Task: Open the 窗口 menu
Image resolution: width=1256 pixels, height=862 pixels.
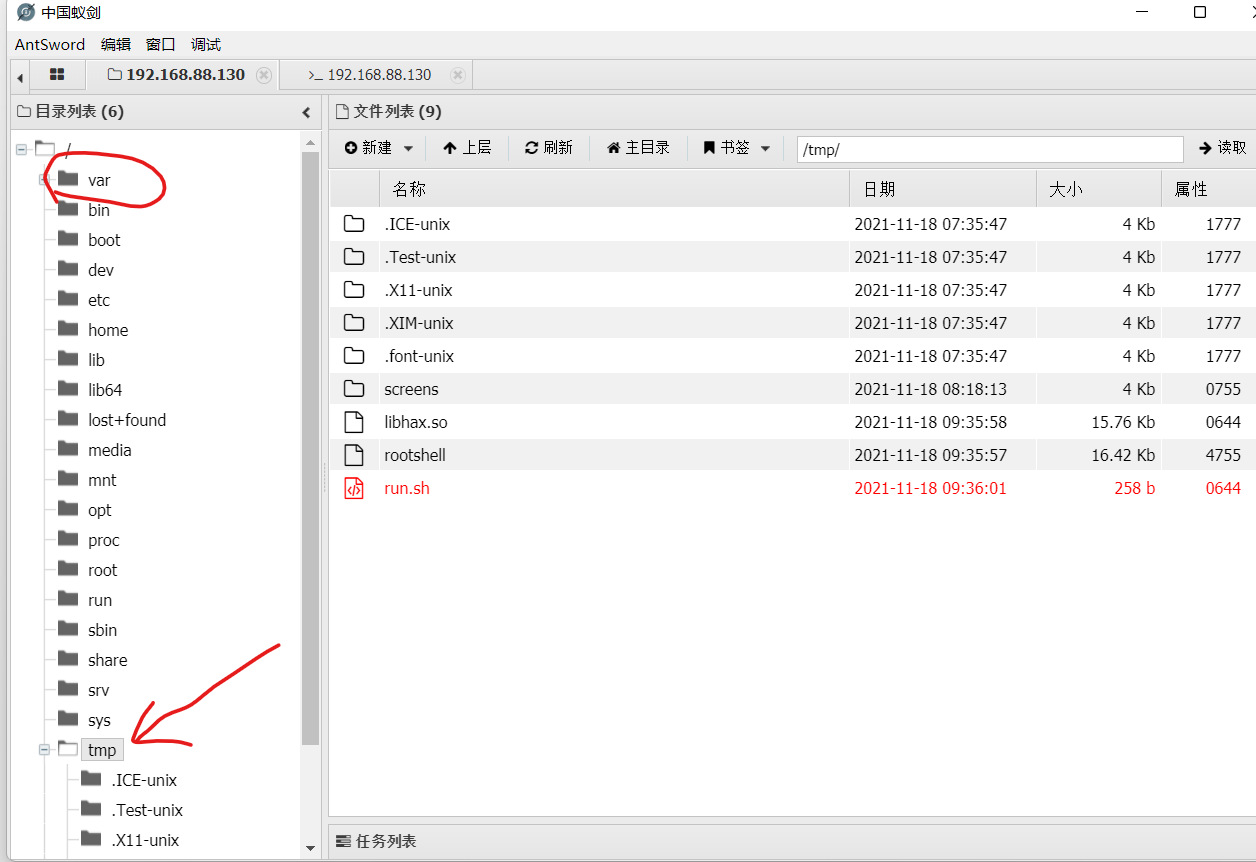Action: (160, 45)
